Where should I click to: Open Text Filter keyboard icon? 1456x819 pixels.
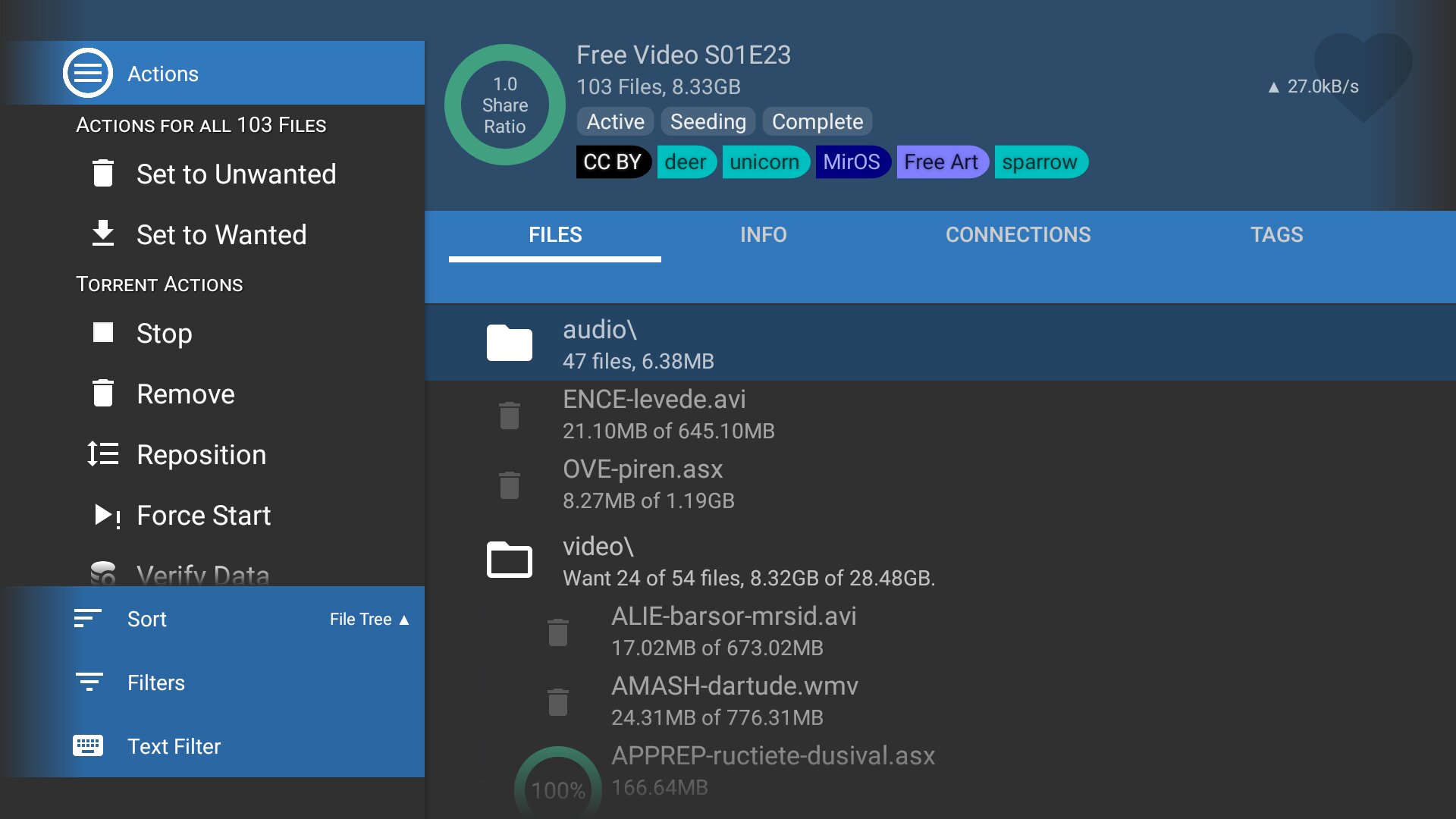pyautogui.click(x=88, y=746)
